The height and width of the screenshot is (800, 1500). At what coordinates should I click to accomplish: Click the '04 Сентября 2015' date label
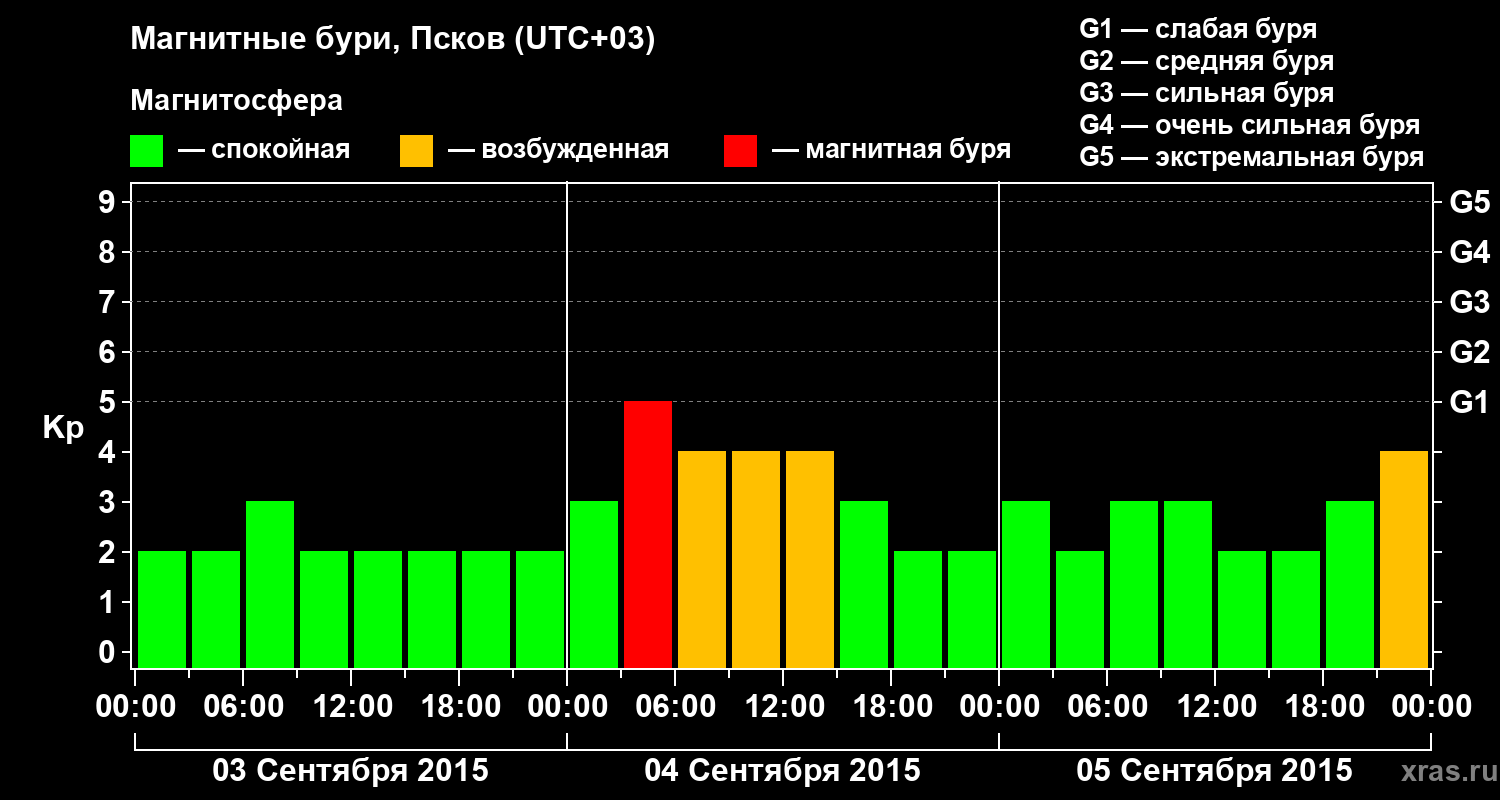[x=783, y=771]
